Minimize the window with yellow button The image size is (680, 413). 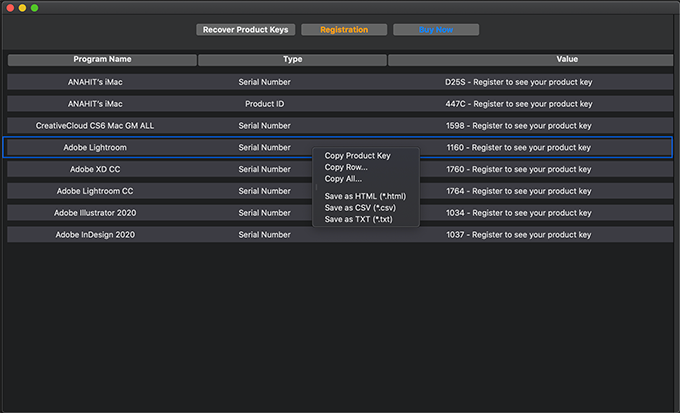(x=22, y=8)
